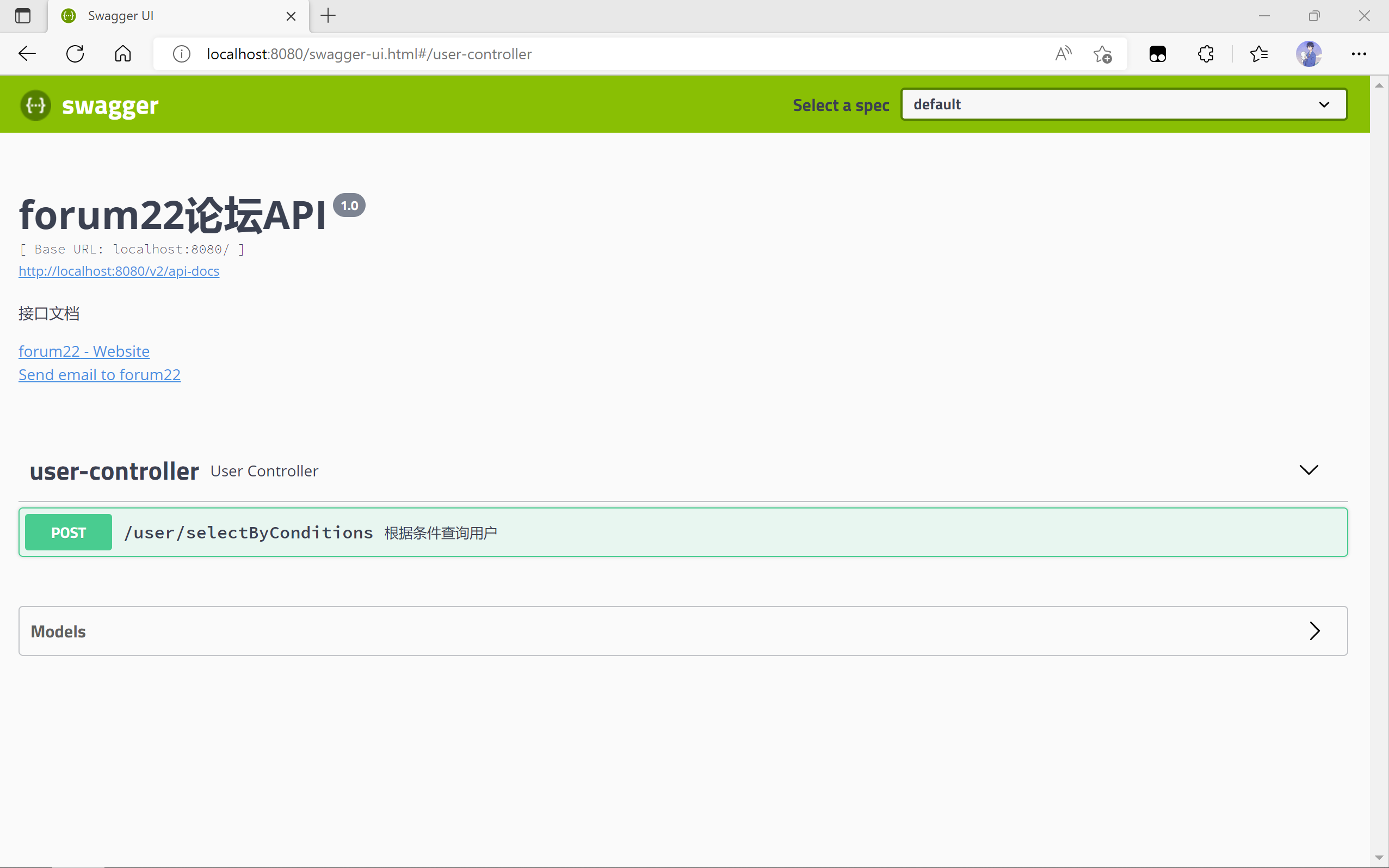Open the Extensions puzzle icon
Image resolution: width=1389 pixels, height=868 pixels.
pos(1206,54)
